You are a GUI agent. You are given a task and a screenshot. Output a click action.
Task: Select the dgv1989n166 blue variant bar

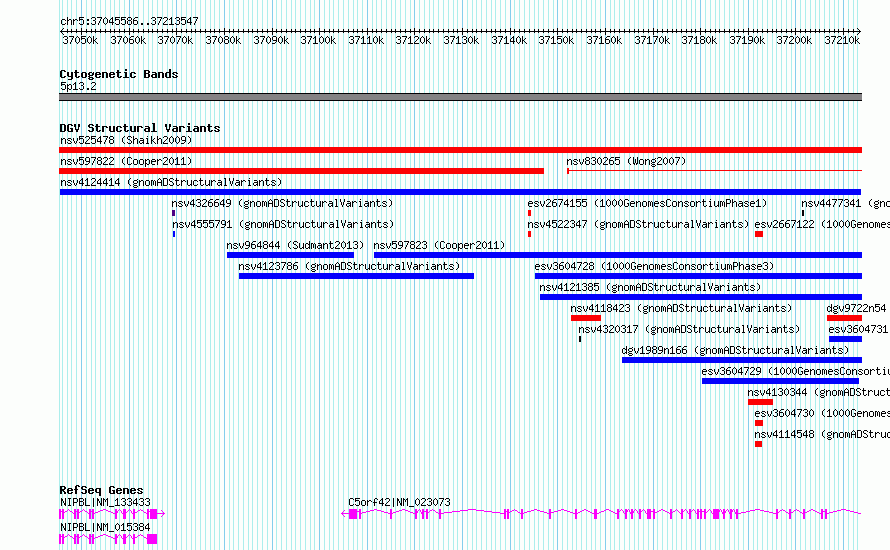pos(742,360)
